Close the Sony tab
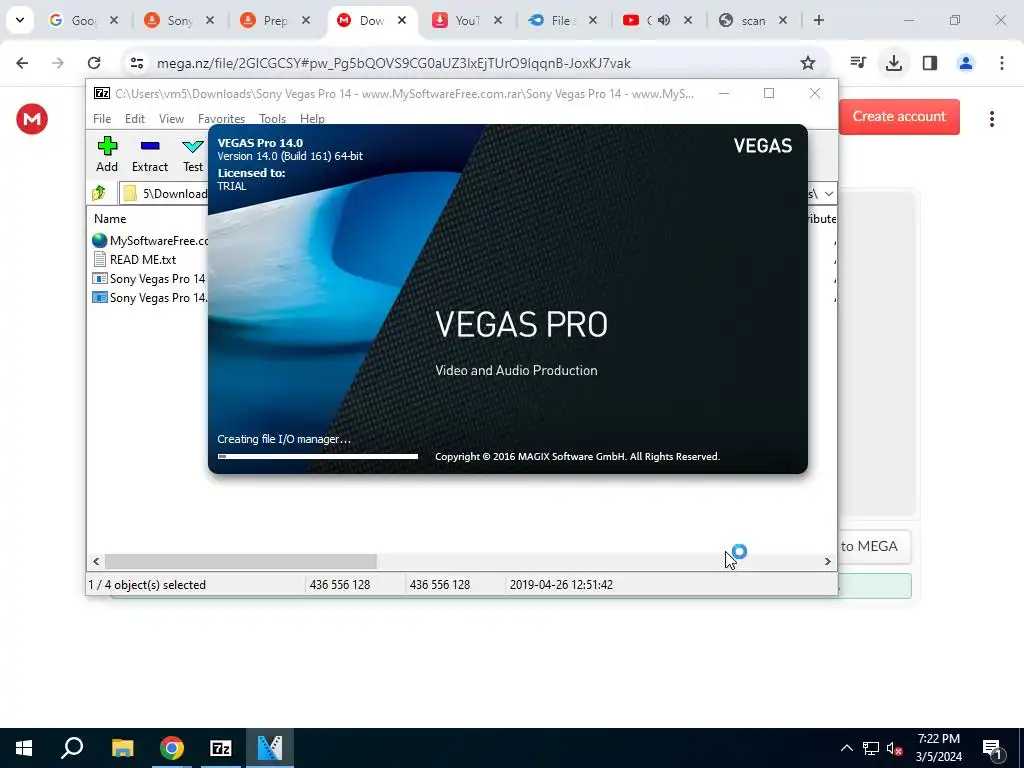Image resolution: width=1024 pixels, height=768 pixels. coord(210,21)
